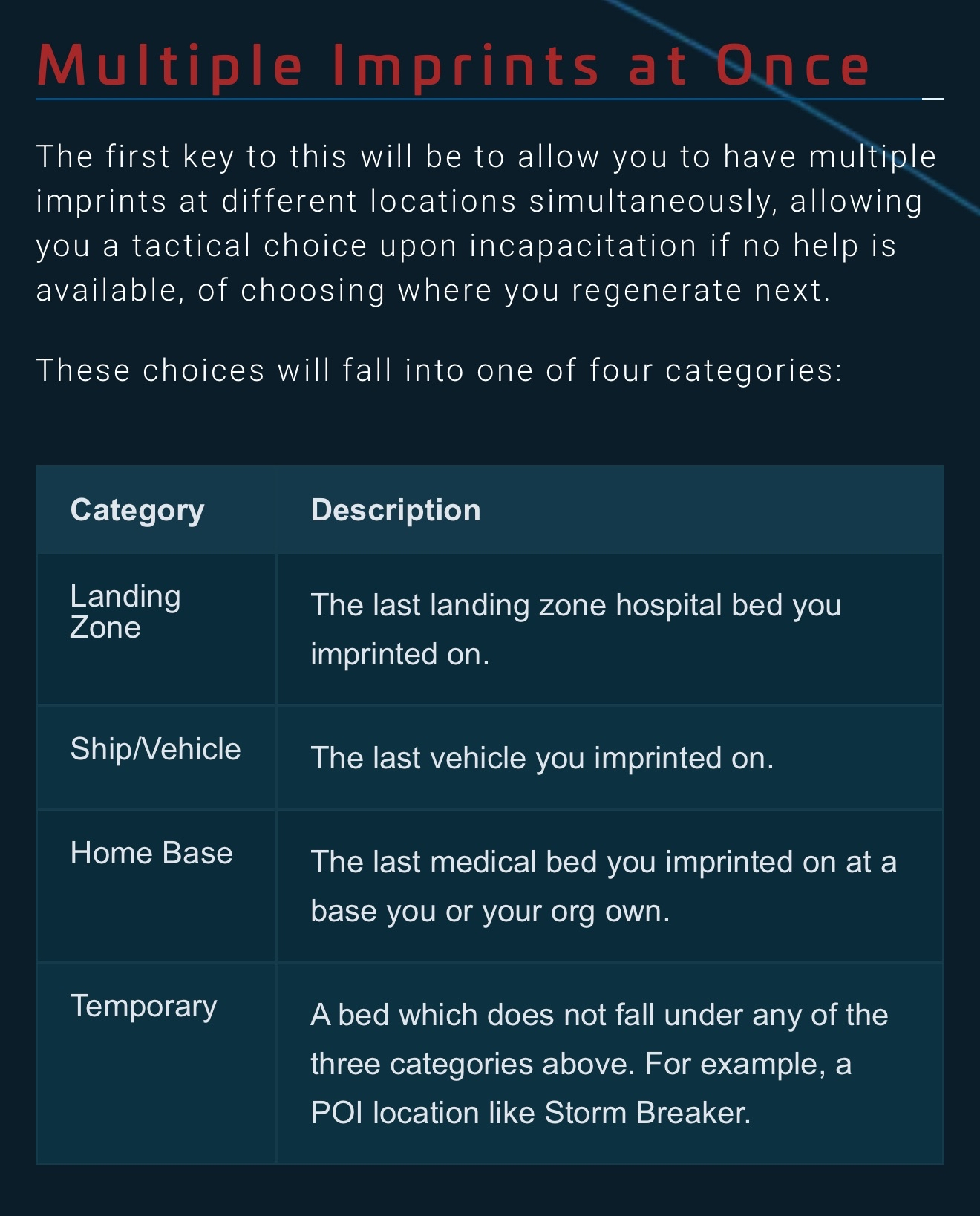The width and height of the screenshot is (980, 1216).
Task: Click the Home Base medical bed description
Action: (603, 886)
